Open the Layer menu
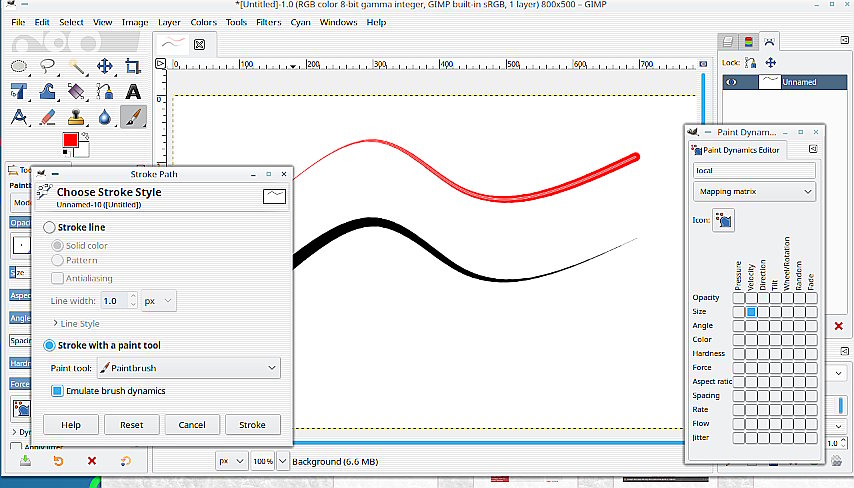This screenshot has height=488, width=854. click(169, 22)
